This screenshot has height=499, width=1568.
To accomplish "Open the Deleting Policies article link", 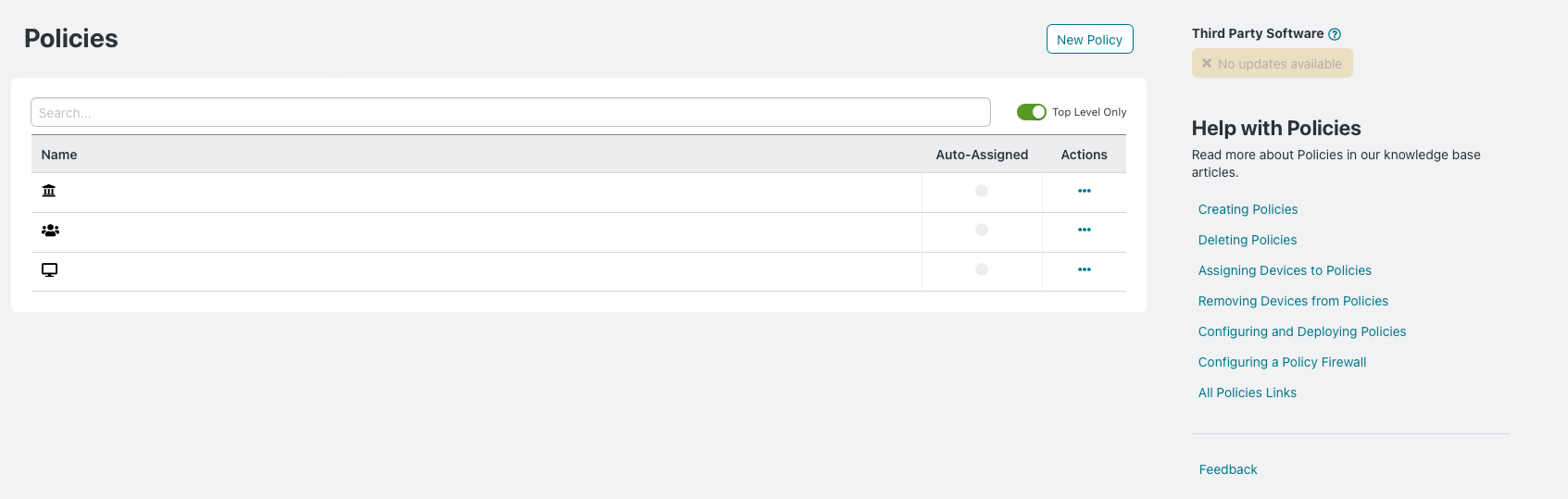I will coord(1247,240).
